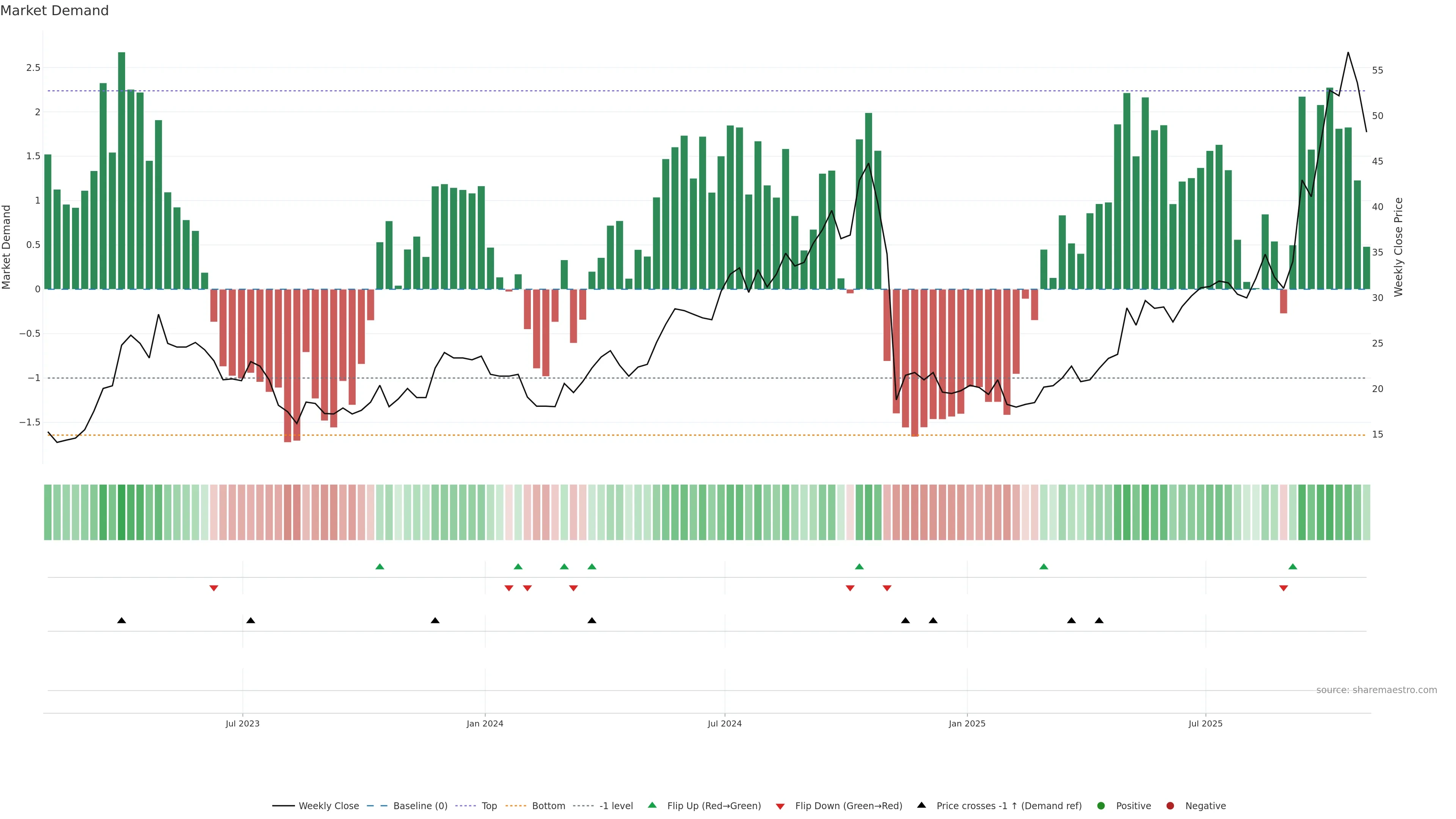
Task: Click the black Price crosses legend triangle
Action: click(x=921, y=805)
